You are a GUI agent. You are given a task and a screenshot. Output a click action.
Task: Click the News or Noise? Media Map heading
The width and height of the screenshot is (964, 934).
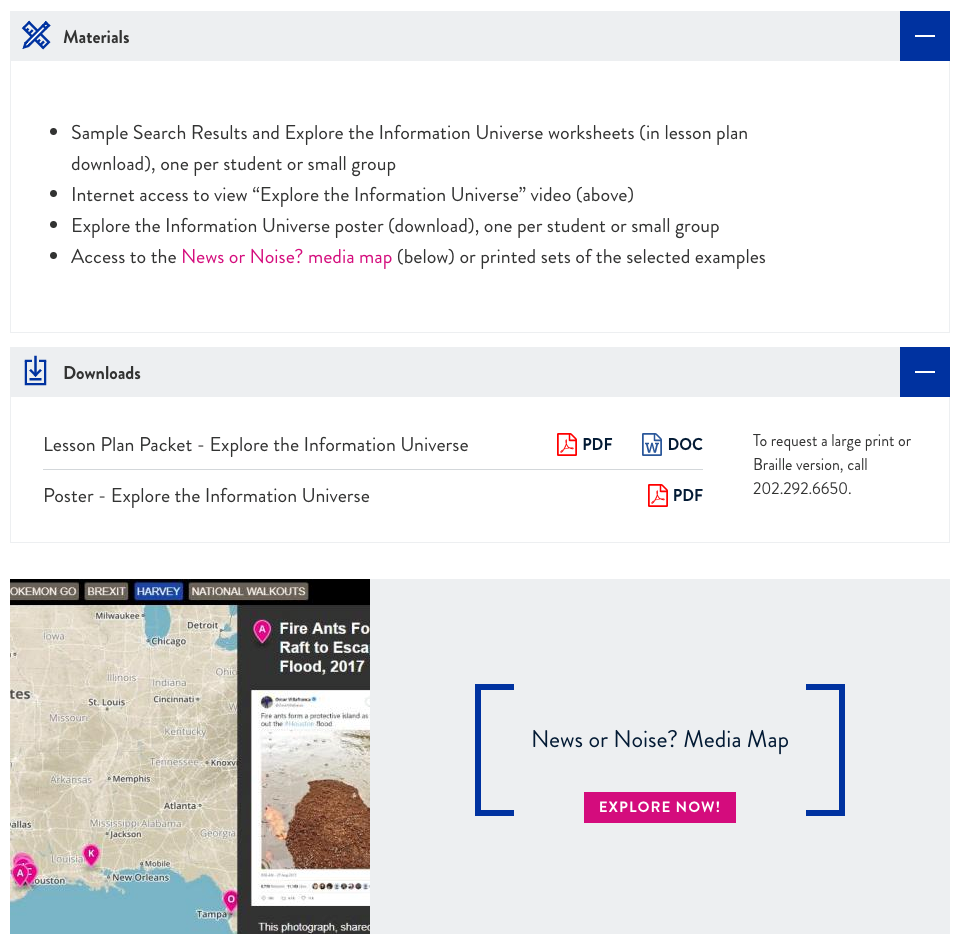(660, 740)
